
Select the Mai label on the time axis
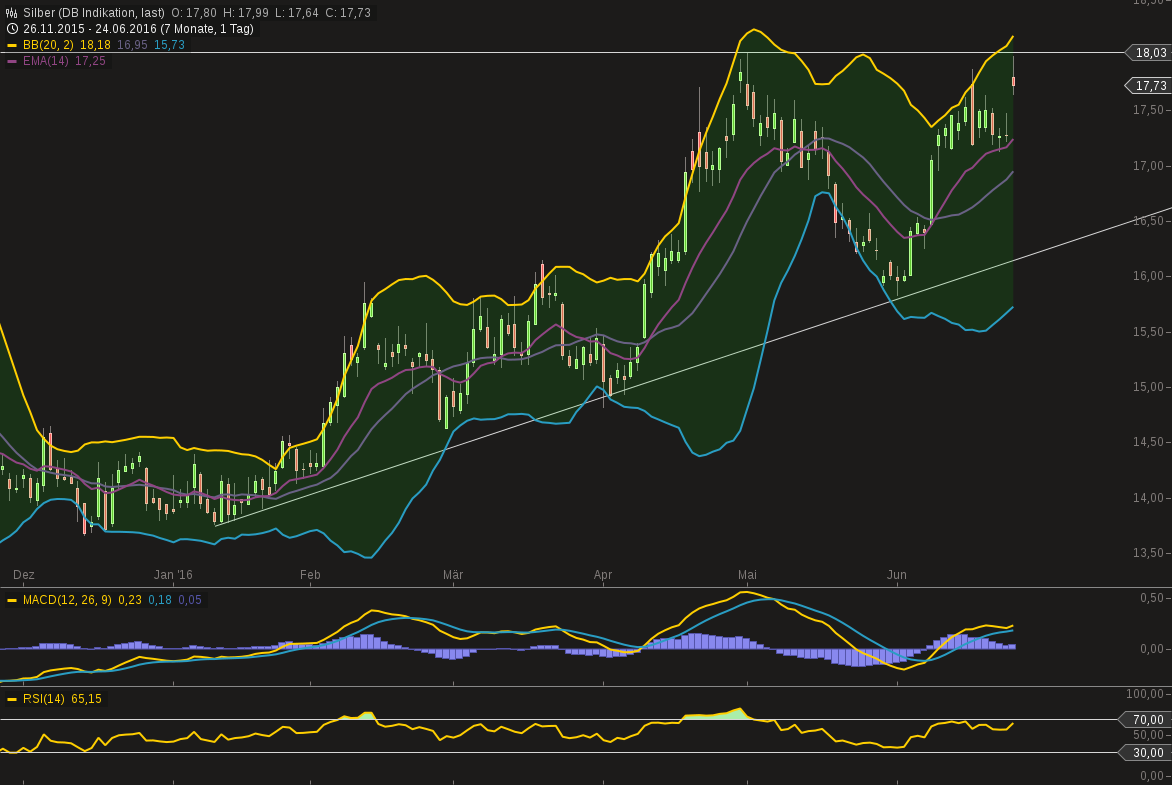pyautogui.click(x=747, y=575)
